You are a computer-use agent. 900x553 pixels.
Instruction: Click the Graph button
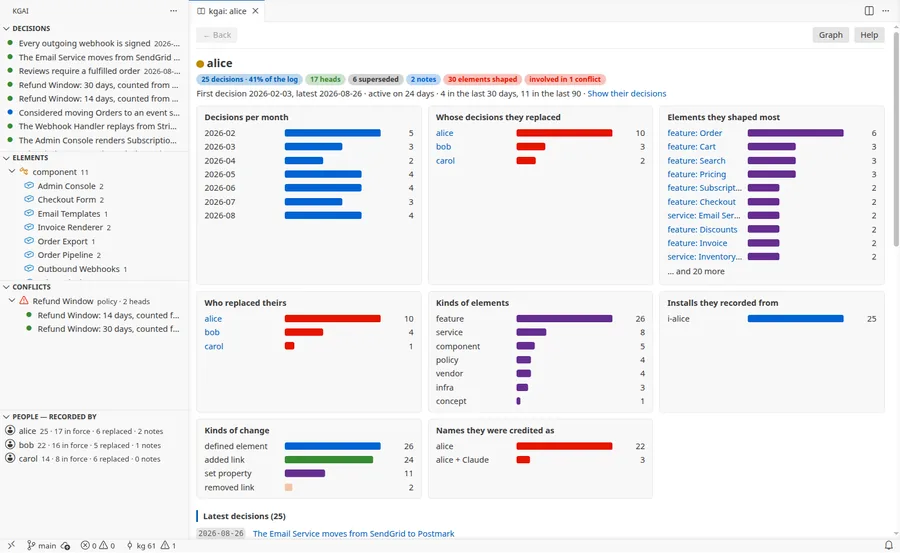point(831,35)
